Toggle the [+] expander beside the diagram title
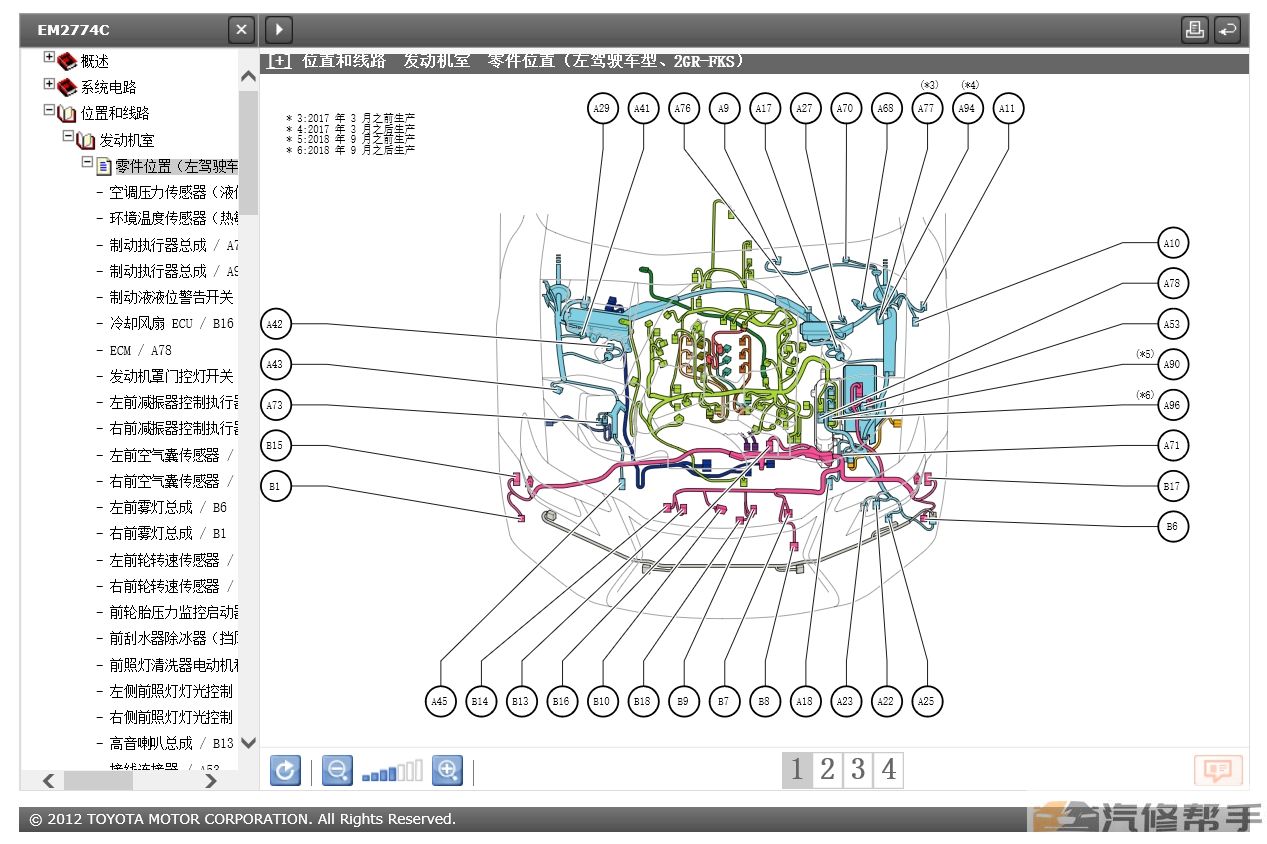1267x844 pixels. click(x=279, y=62)
